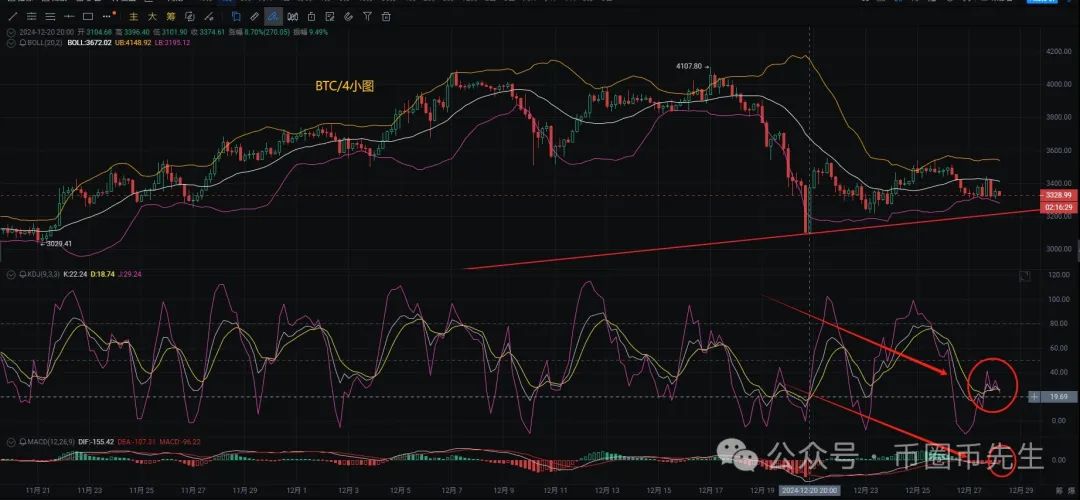Collapse the candle data row toggle
The height and width of the screenshot is (500, 1080).
tap(11, 32)
